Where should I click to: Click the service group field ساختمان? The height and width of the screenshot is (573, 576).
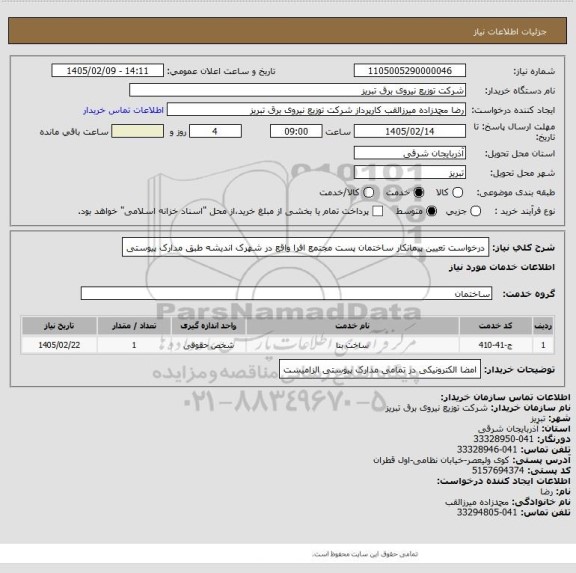pos(286,293)
